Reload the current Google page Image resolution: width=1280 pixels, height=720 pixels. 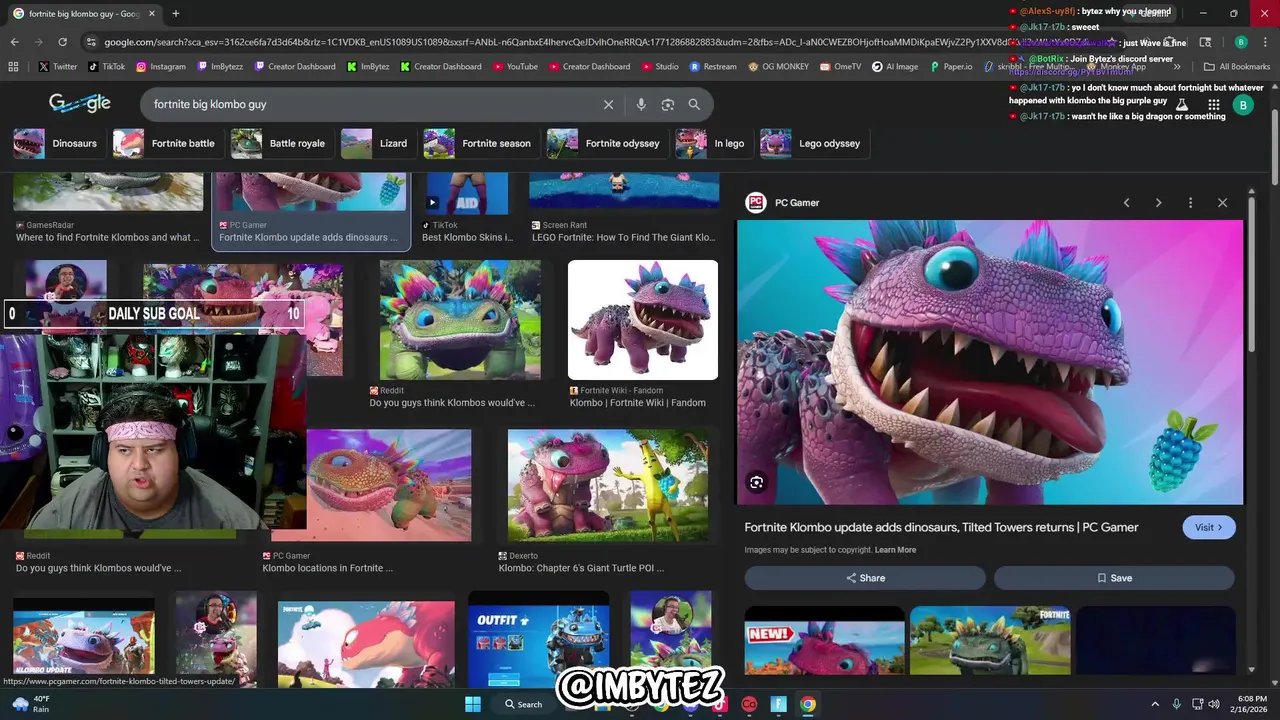[62, 42]
